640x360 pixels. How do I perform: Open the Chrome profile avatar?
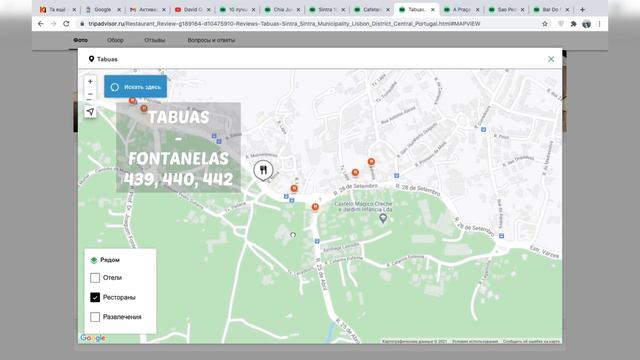(x=587, y=24)
